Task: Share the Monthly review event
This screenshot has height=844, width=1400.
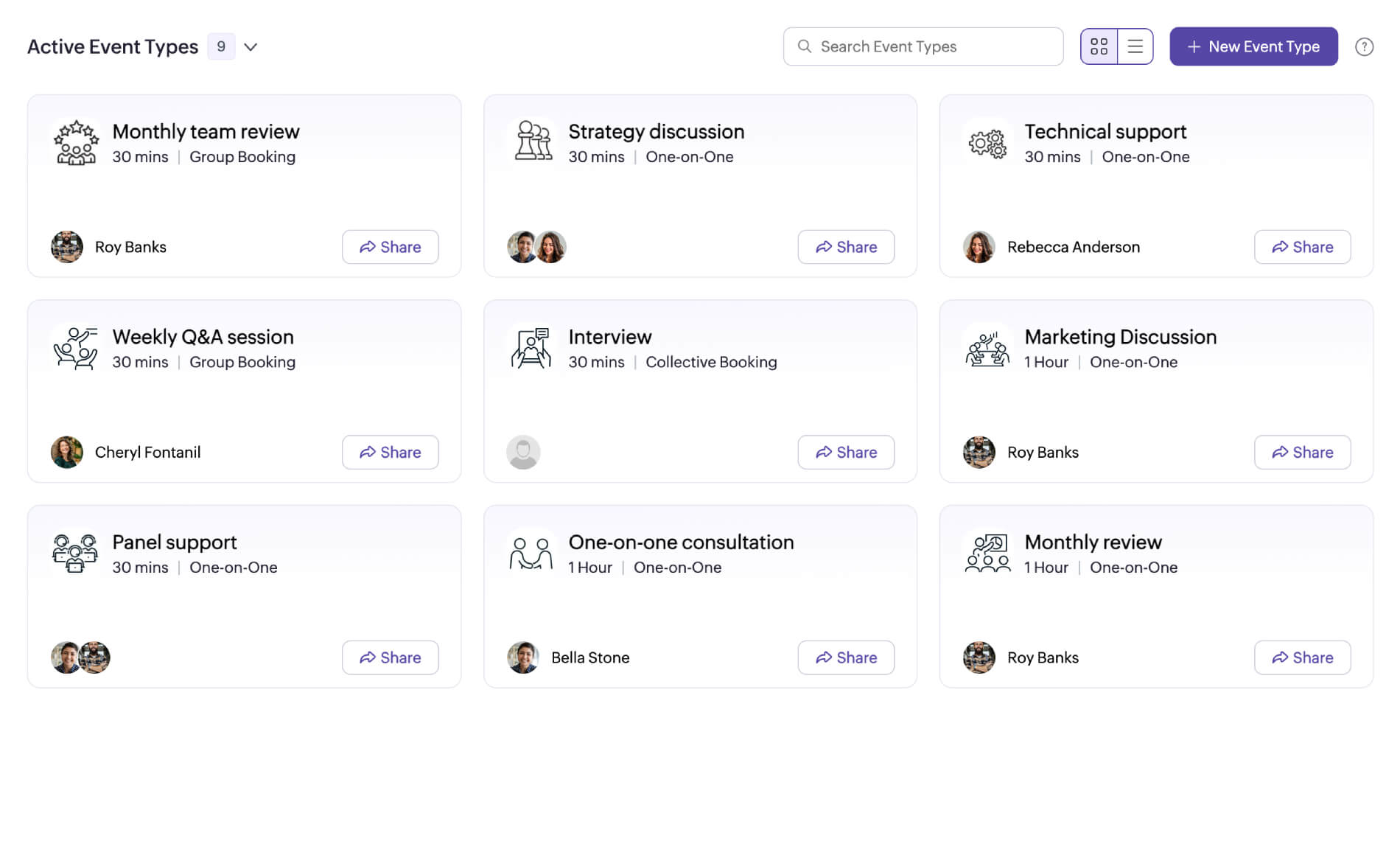Action: point(1303,658)
